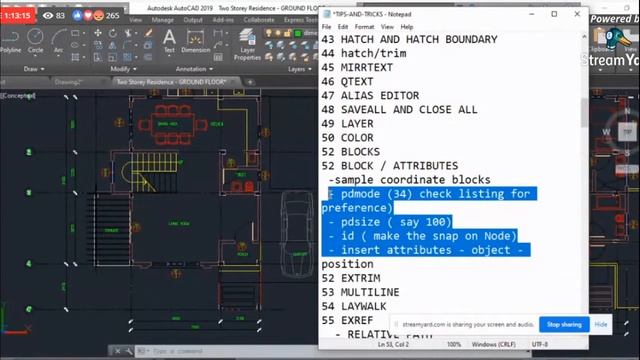Switch to the Add-ins ribbon tab

click(x=223, y=20)
